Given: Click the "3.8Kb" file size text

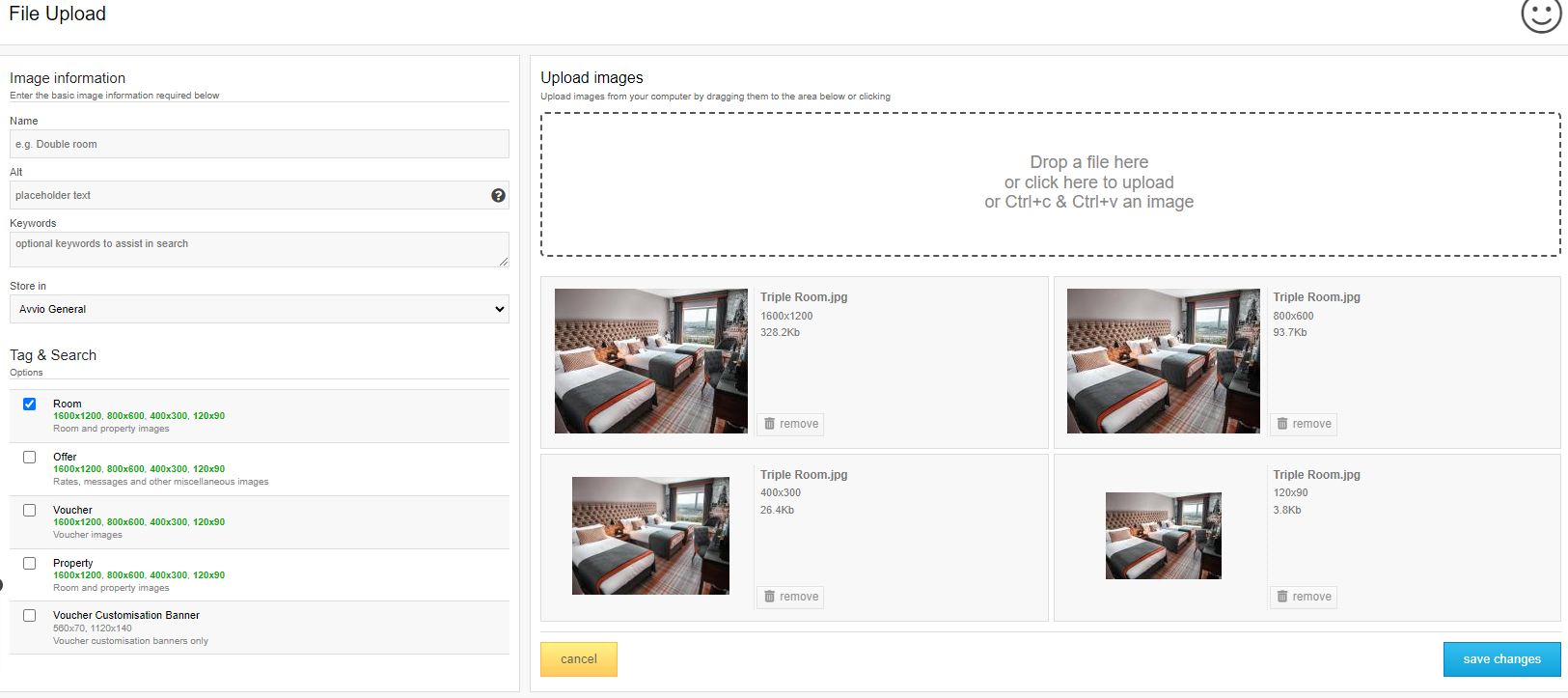Looking at the screenshot, I should [x=1287, y=510].
